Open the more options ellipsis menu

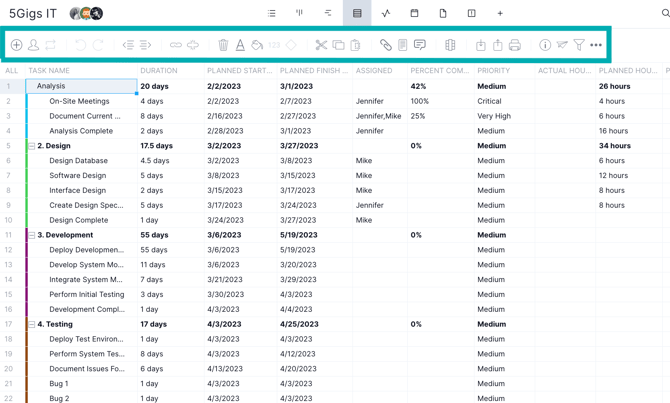[x=596, y=45]
